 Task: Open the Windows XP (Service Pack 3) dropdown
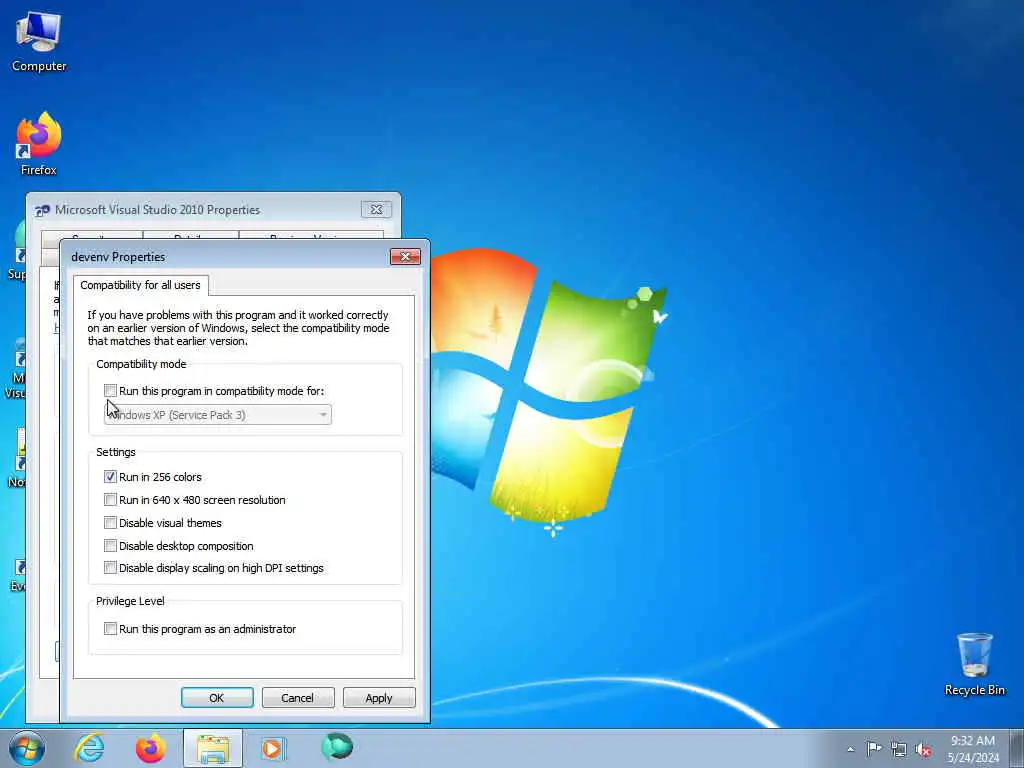[x=217, y=415]
